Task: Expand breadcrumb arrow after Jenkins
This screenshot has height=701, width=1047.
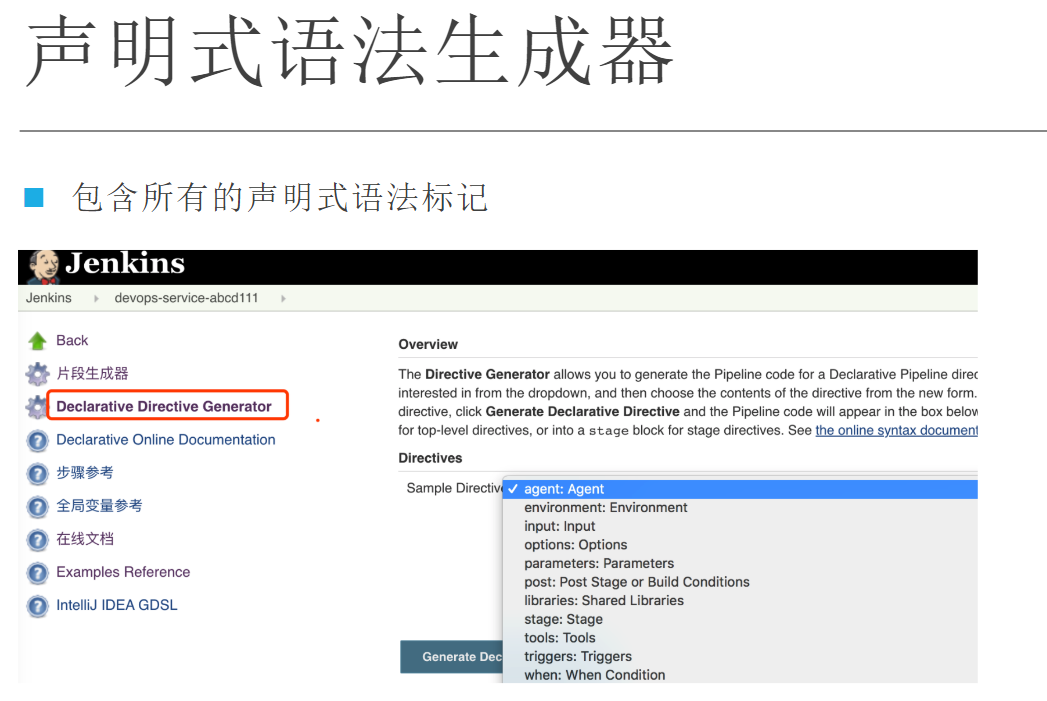Action: (96, 298)
